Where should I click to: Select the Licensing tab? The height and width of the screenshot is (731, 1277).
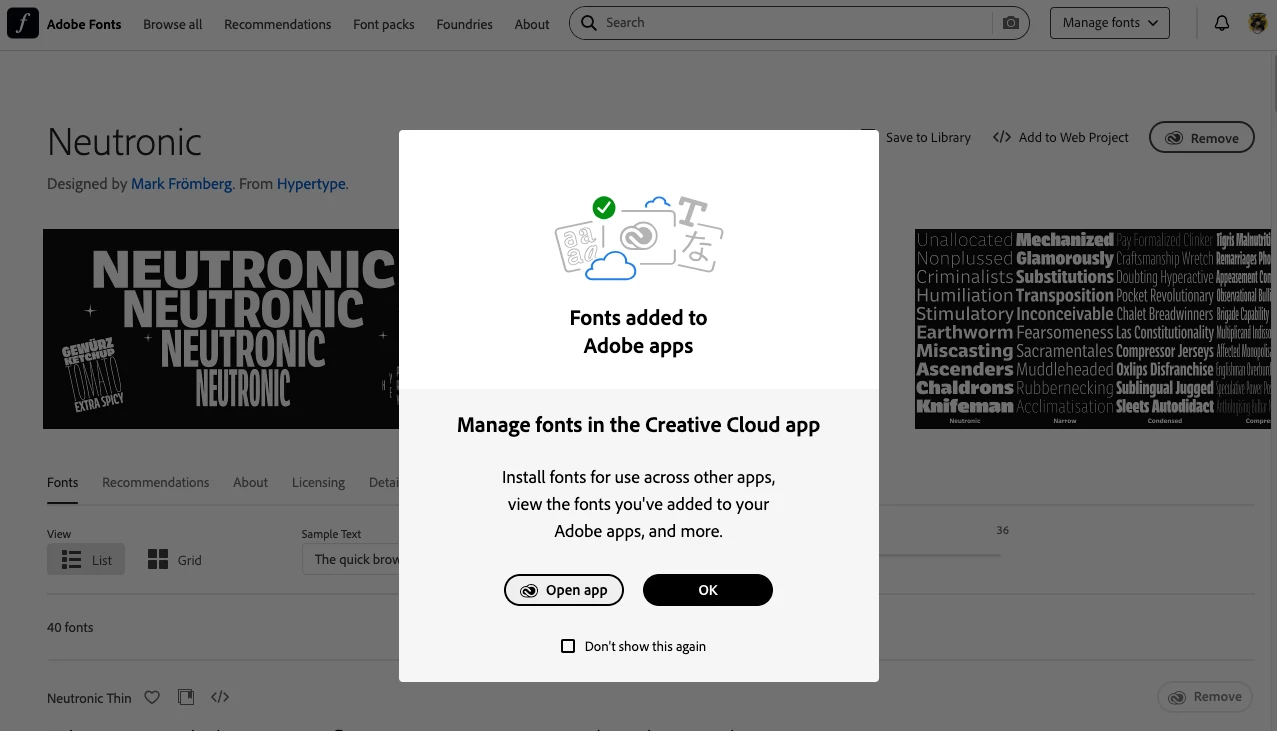point(319,482)
